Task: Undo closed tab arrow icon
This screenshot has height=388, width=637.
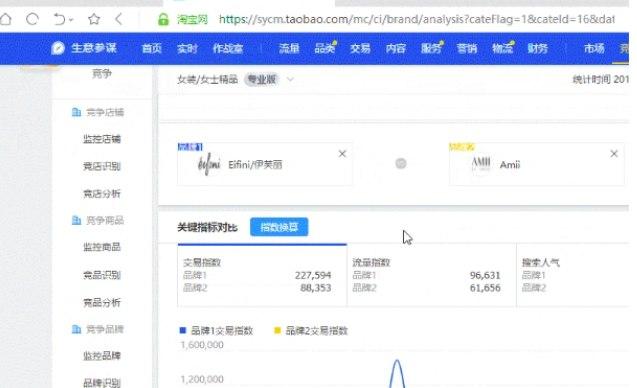Action: pyautogui.click(x=59, y=19)
